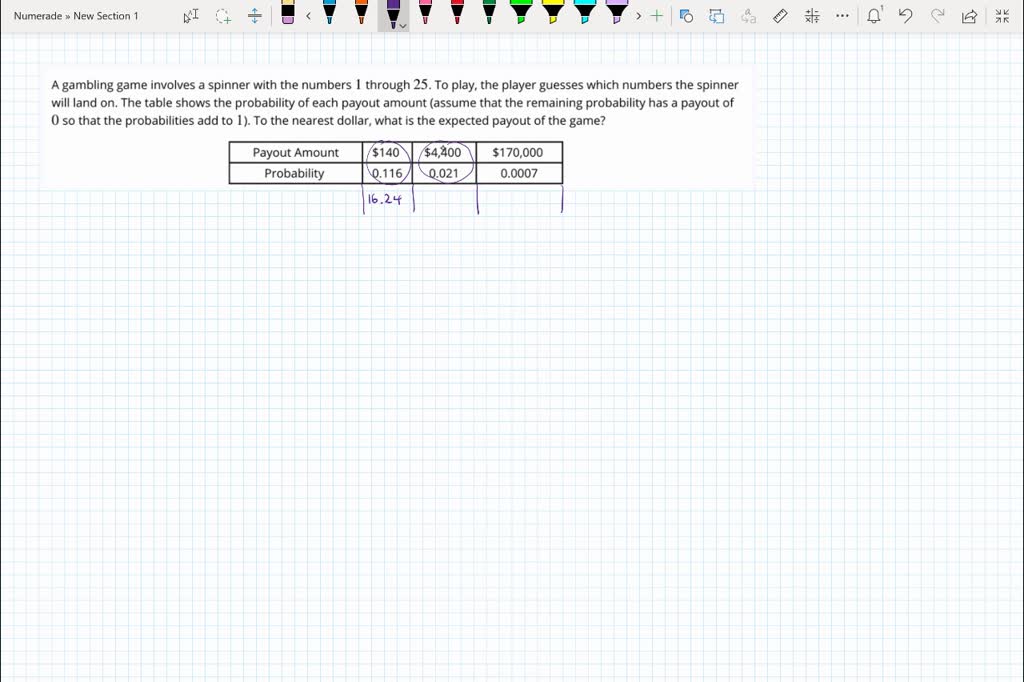The image size is (1024, 682).
Task: Toggle the Ruler tool
Action: [780, 16]
